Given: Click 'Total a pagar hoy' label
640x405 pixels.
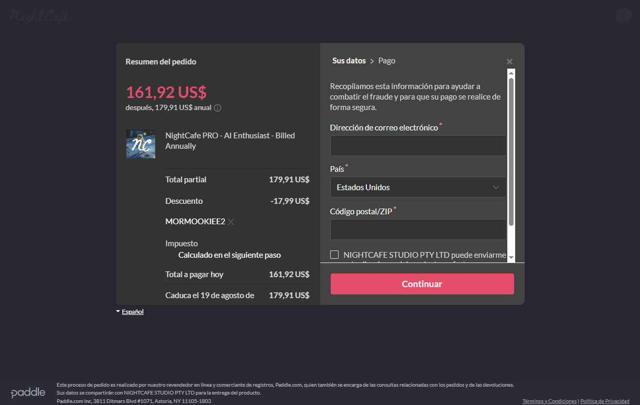Looking at the screenshot, I should pos(194,274).
